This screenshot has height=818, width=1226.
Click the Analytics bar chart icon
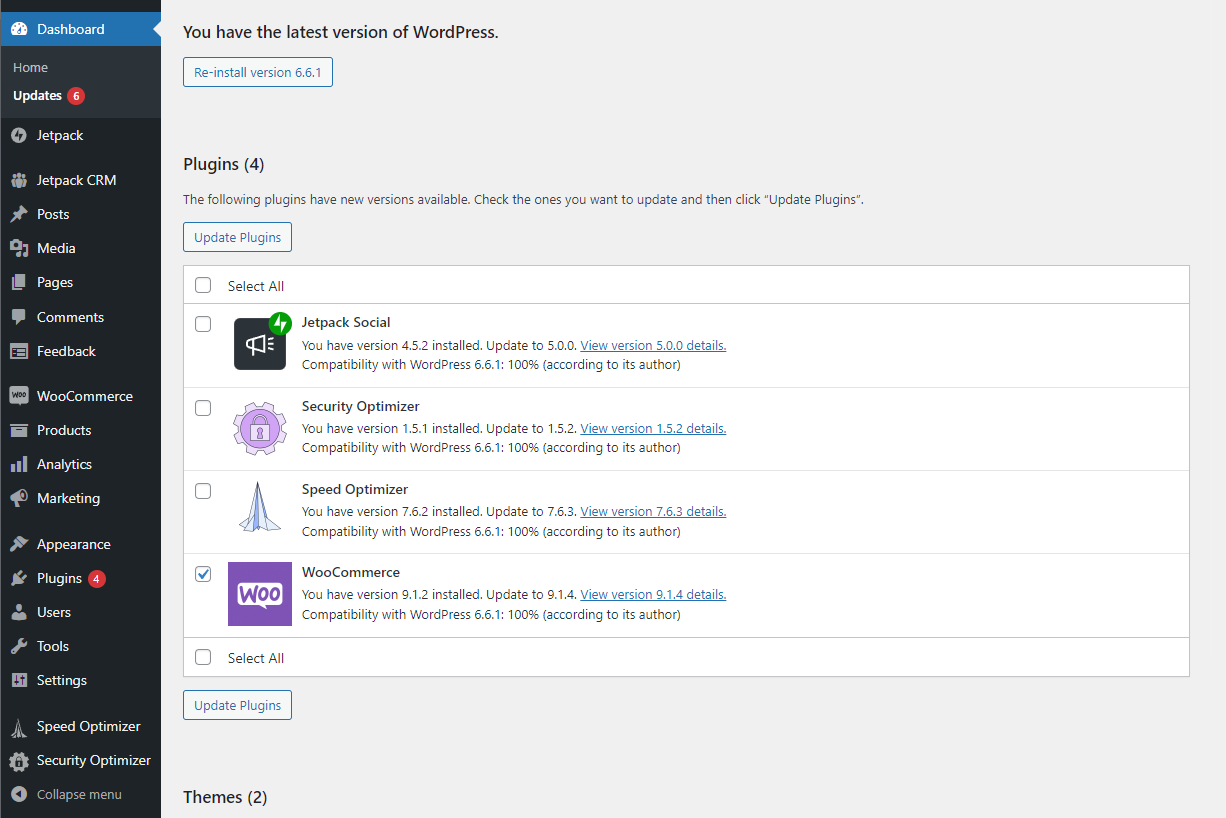click(x=19, y=464)
